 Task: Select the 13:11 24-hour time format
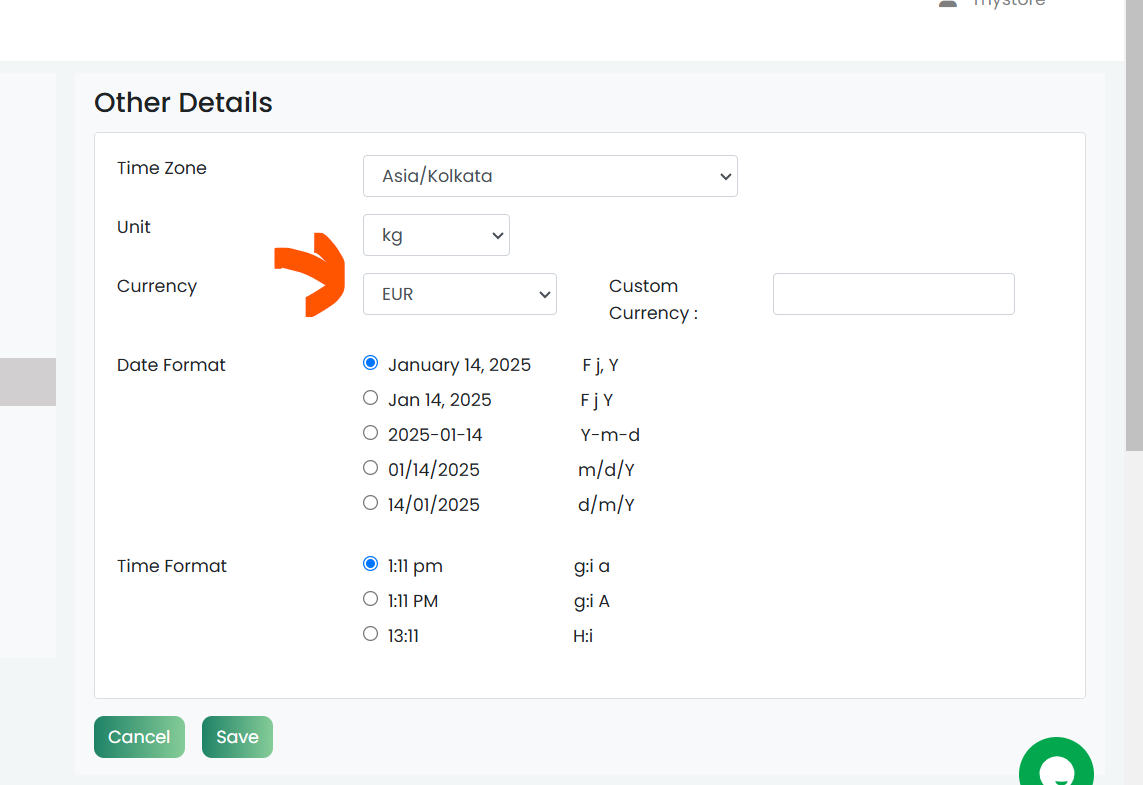[x=370, y=634]
